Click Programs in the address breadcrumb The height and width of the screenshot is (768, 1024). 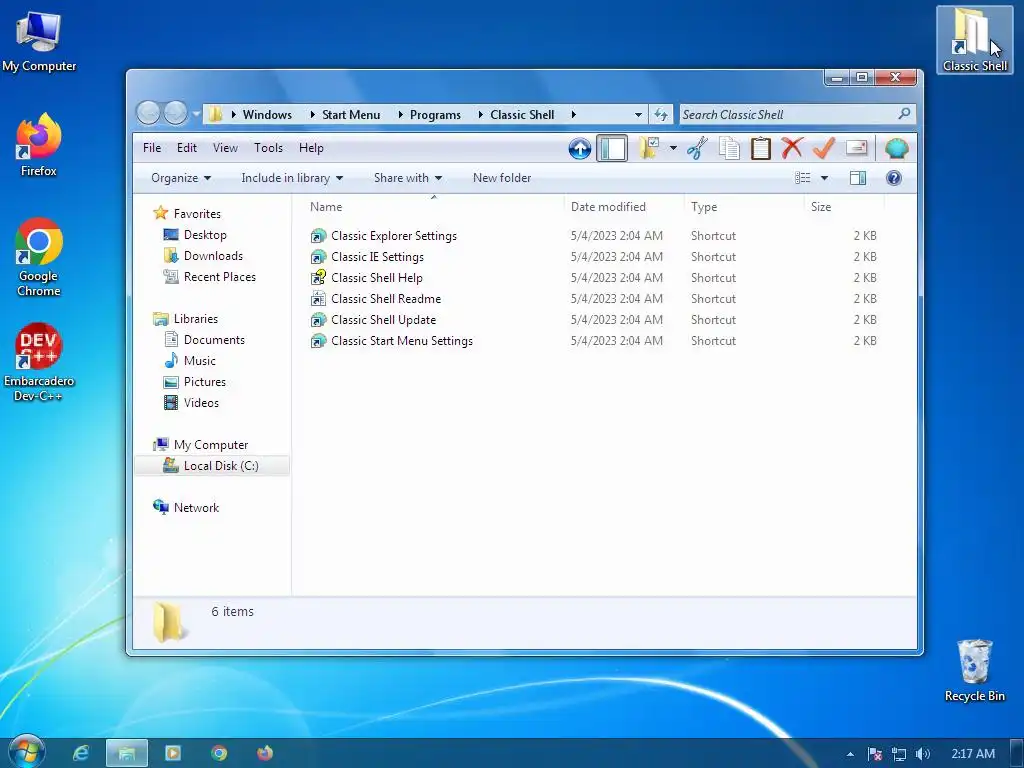[x=435, y=115]
